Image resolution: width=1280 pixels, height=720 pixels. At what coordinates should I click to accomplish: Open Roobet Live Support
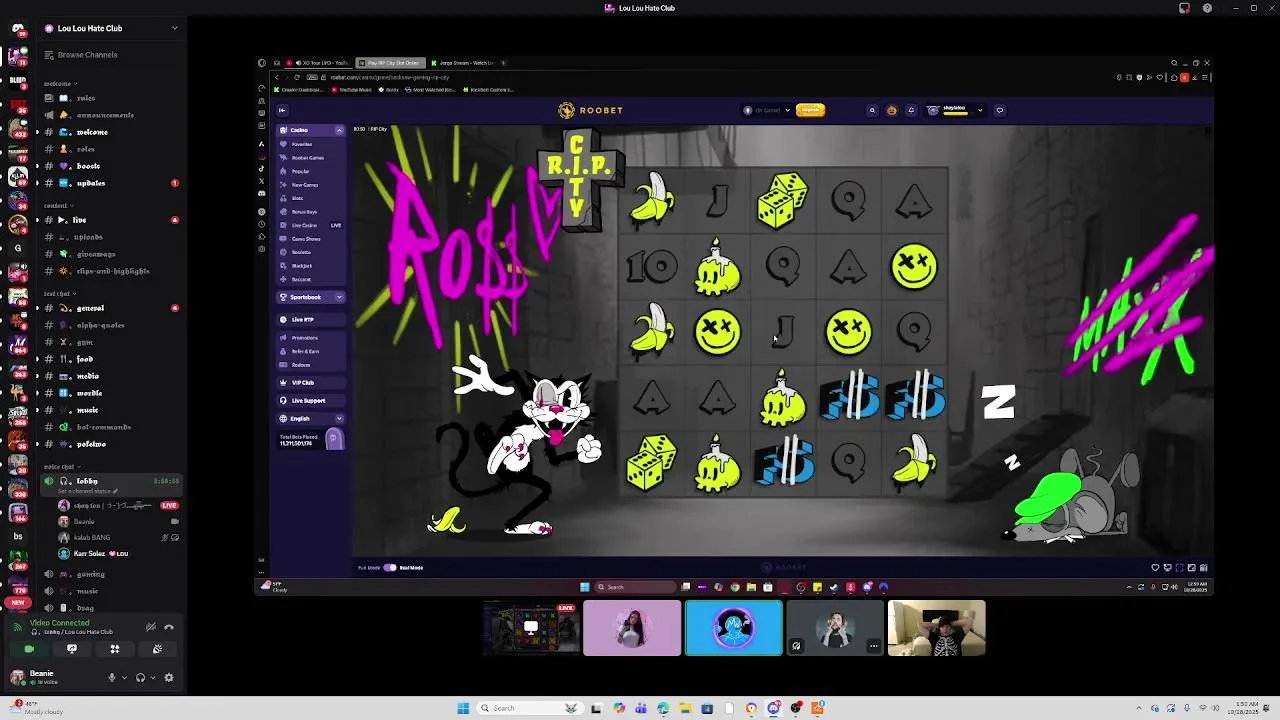(311, 400)
